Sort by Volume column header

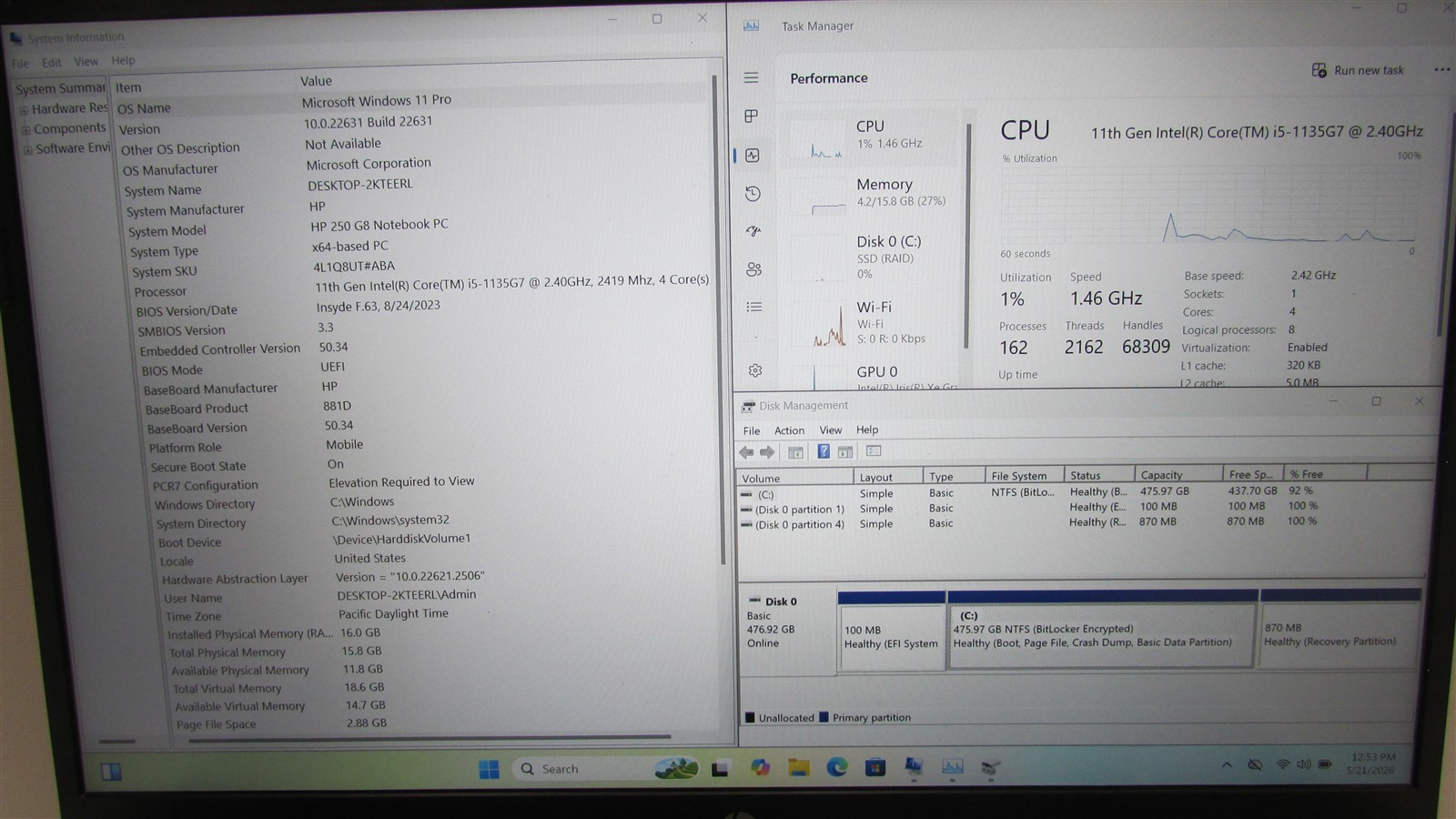point(794,479)
